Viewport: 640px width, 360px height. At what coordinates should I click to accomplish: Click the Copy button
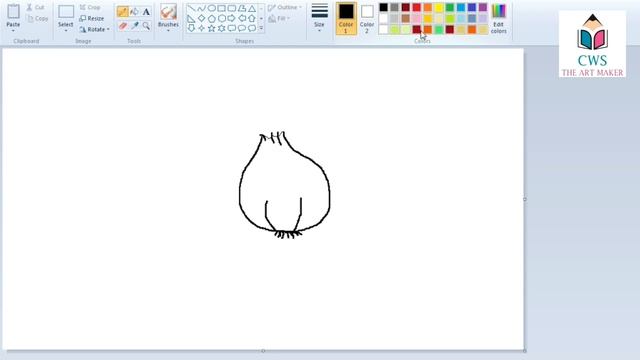[x=38, y=18]
